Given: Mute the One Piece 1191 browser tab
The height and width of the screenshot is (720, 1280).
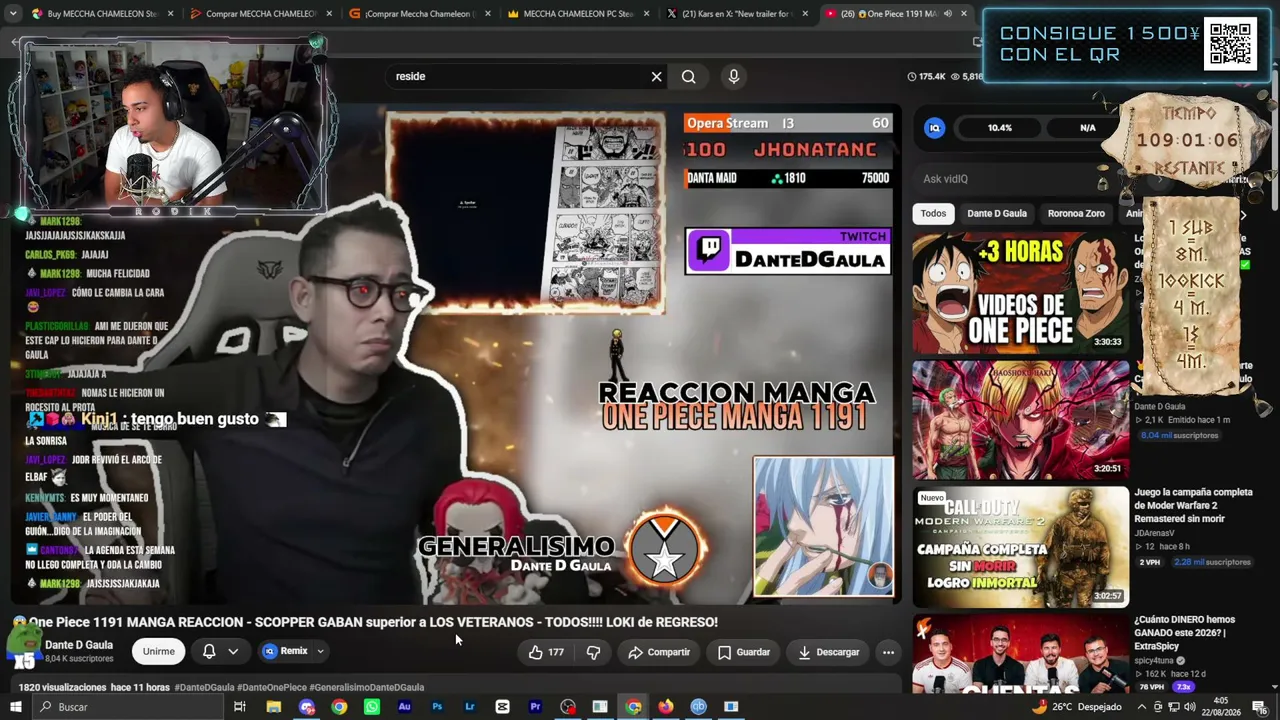Looking at the screenshot, I should tap(947, 14).
